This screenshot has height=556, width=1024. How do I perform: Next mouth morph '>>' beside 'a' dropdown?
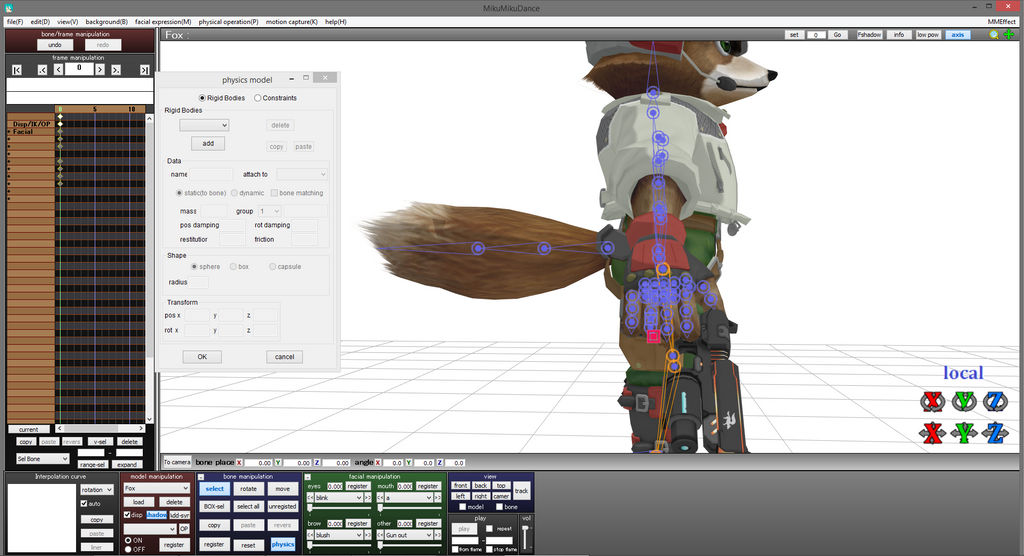click(438, 498)
